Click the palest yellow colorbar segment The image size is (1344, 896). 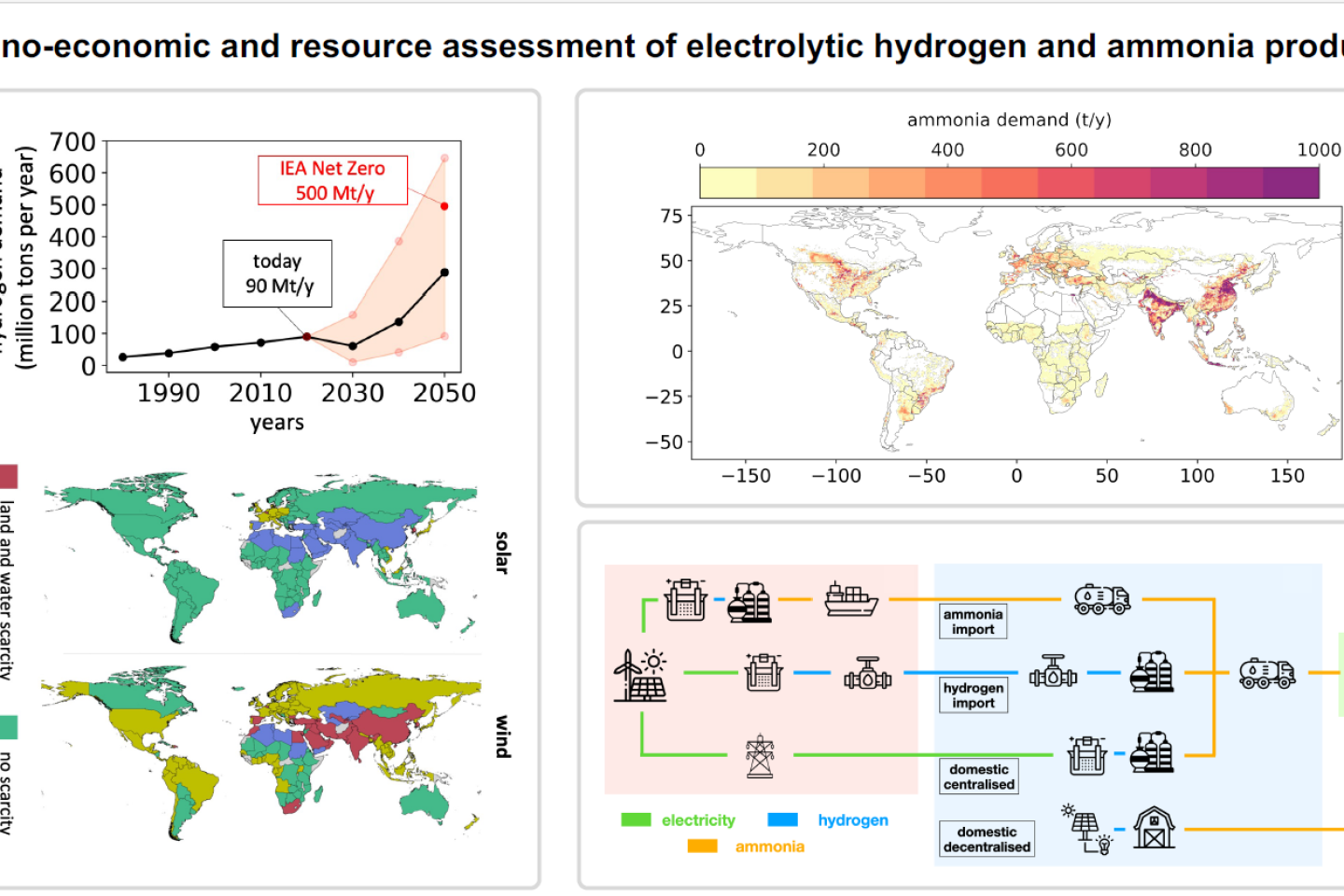click(728, 183)
